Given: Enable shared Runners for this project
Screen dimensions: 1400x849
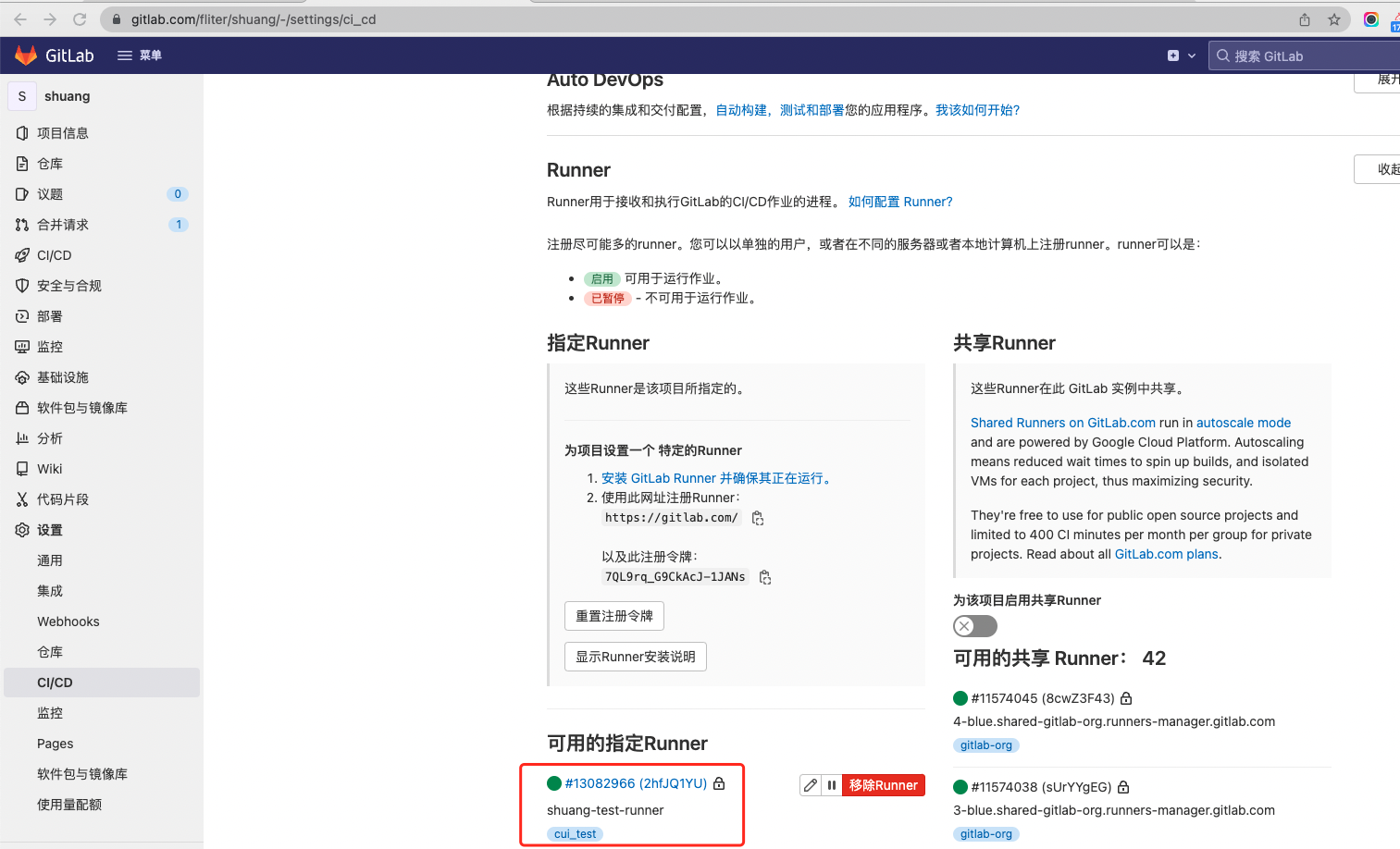Looking at the screenshot, I should pyautogui.click(x=974, y=626).
